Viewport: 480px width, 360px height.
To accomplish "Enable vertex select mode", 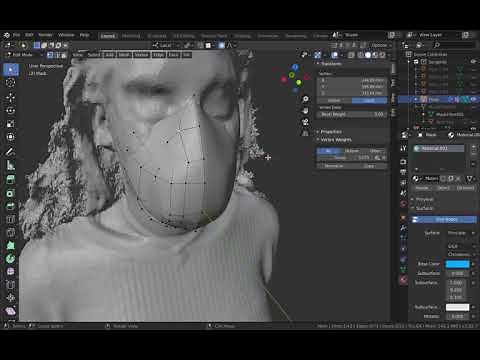I will pos(50,55).
